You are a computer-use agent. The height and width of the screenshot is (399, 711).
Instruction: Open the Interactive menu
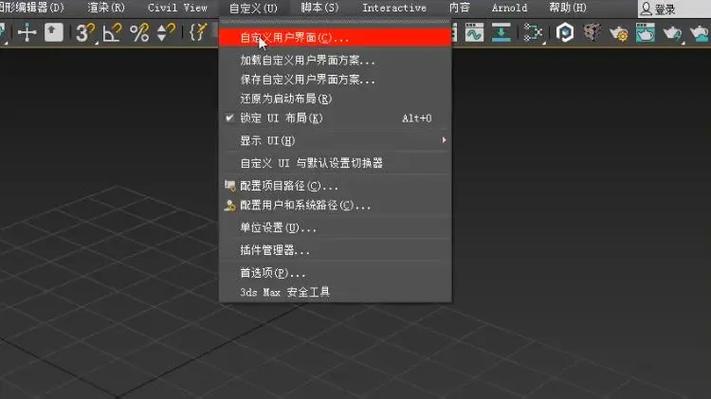pyautogui.click(x=394, y=8)
